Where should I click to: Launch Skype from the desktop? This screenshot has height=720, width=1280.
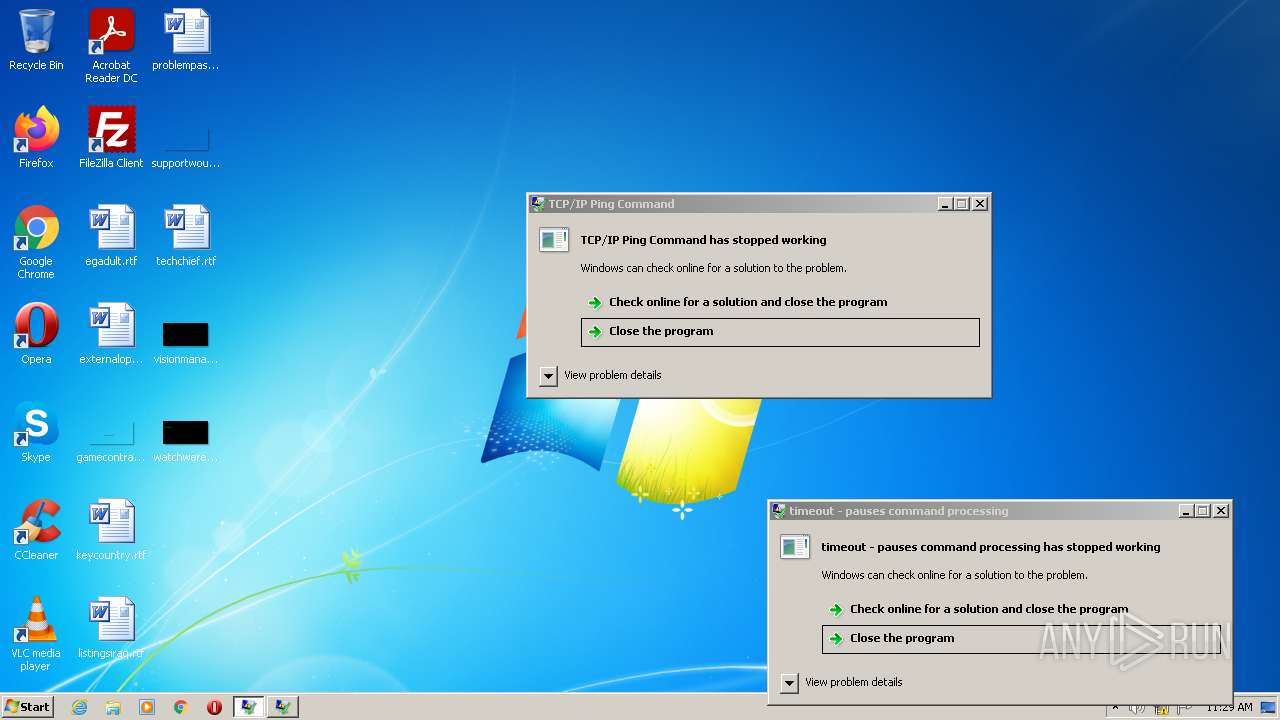[x=36, y=432]
